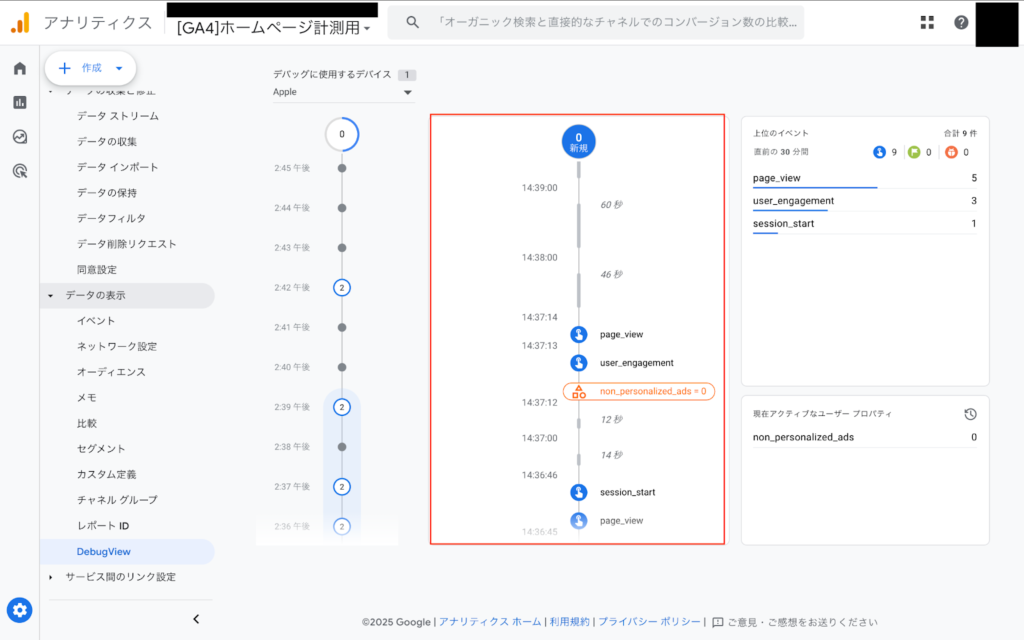Click the 作成 create button
1024x640 pixels.
coord(90,68)
